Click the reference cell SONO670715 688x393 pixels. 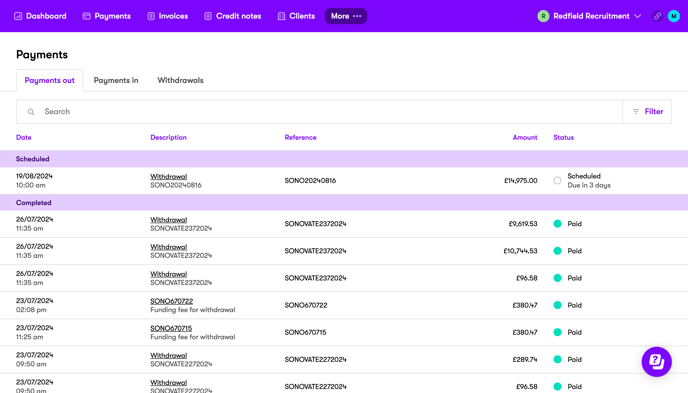point(305,332)
